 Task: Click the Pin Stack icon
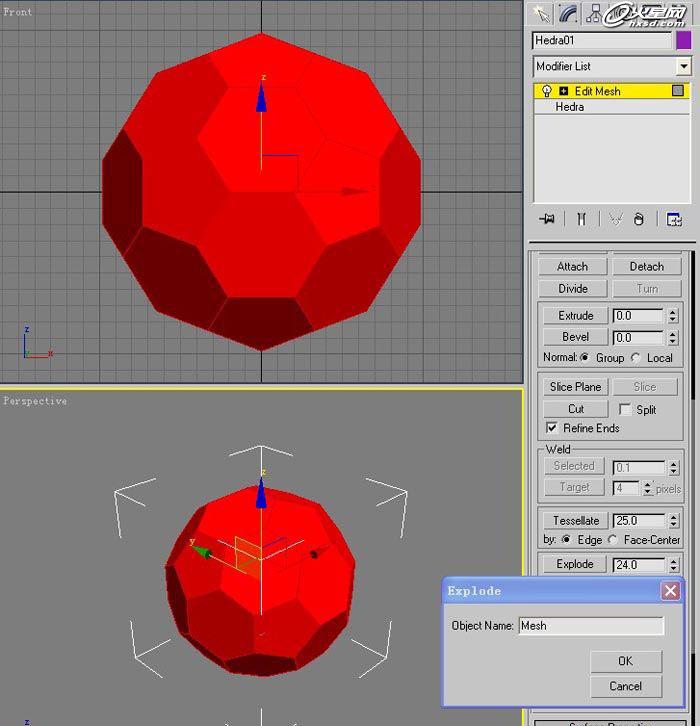coord(546,219)
